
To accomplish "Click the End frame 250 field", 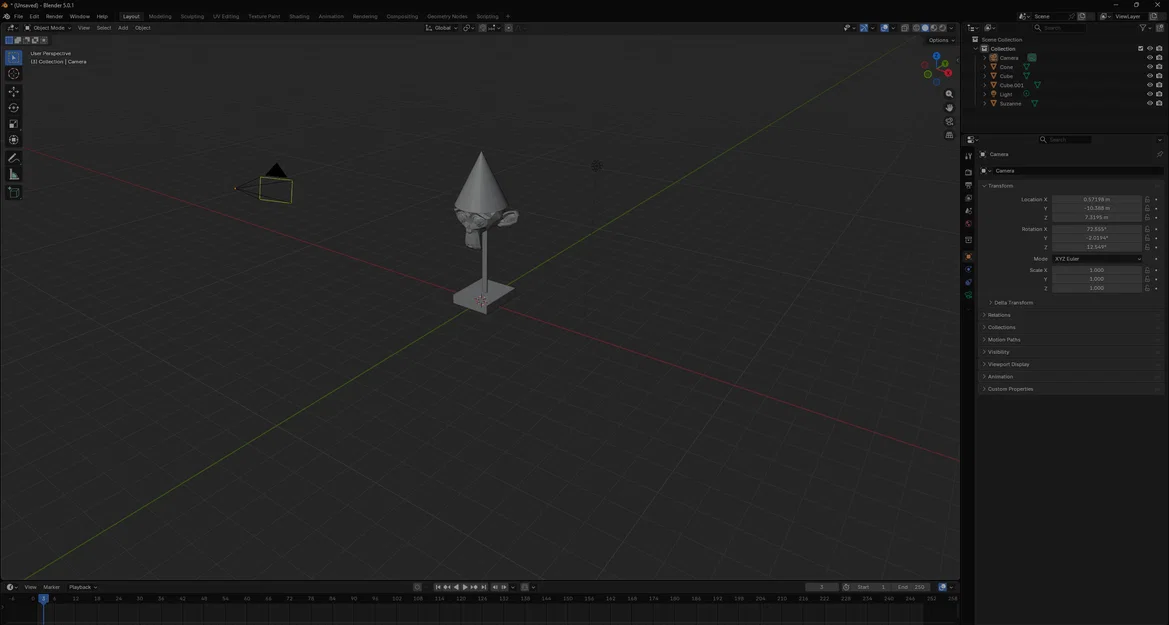I will 911,587.
